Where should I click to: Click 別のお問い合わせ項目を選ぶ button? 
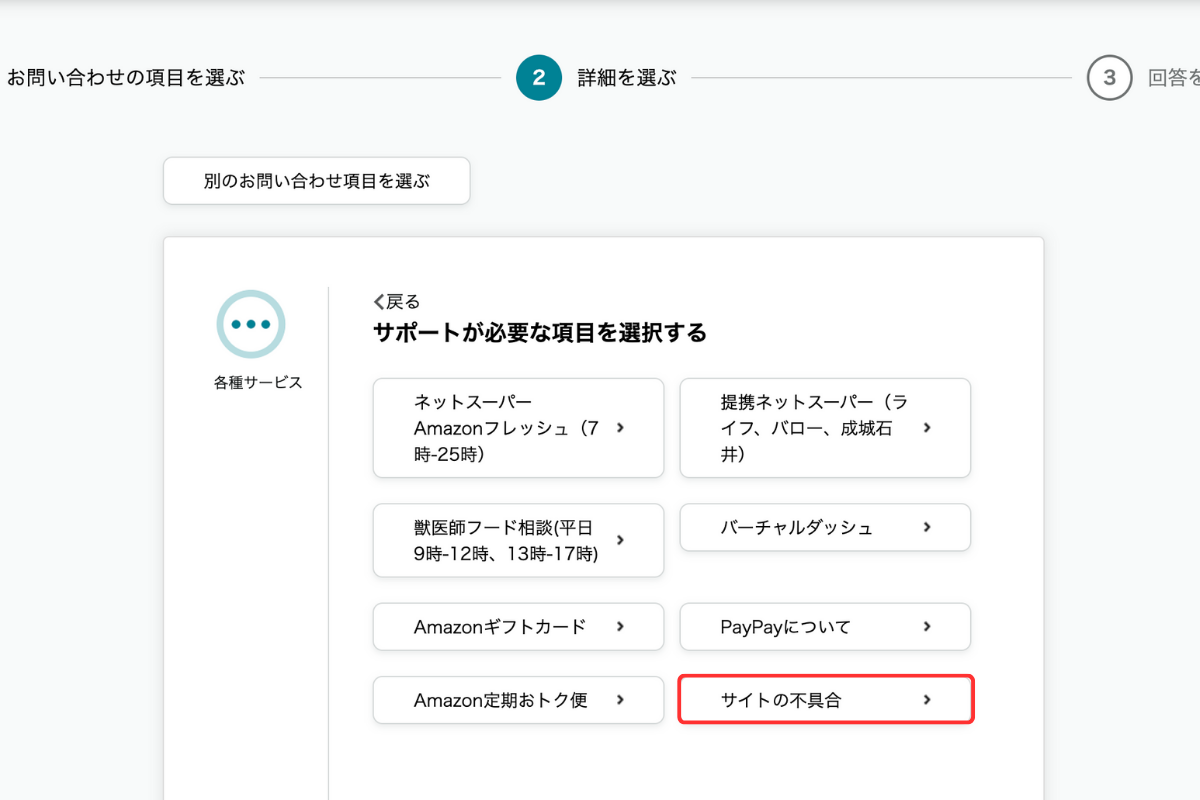coord(316,181)
